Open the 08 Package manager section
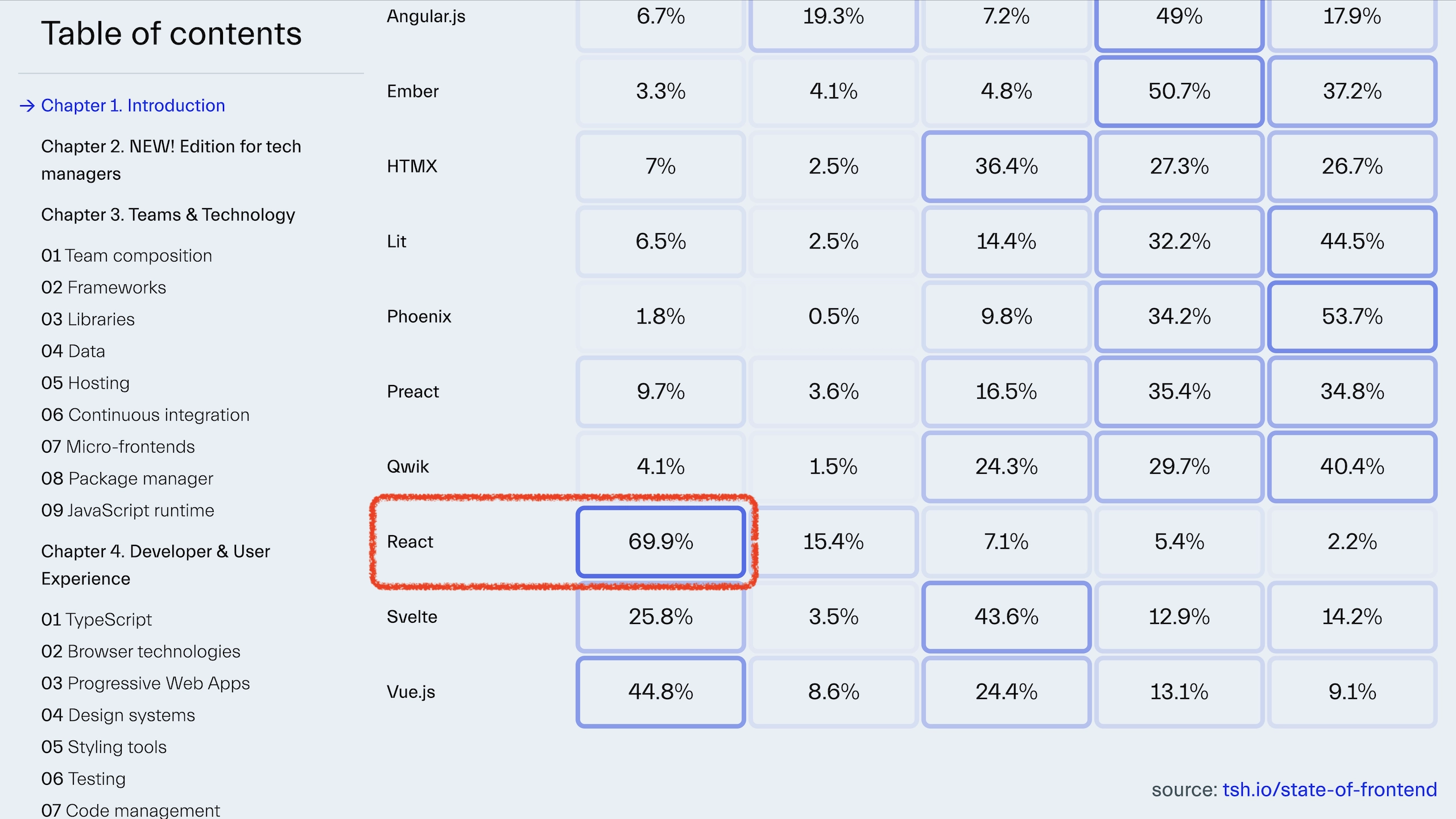Screen dimensions: 1456x819 pyautogui.click(x=127, y=478)
